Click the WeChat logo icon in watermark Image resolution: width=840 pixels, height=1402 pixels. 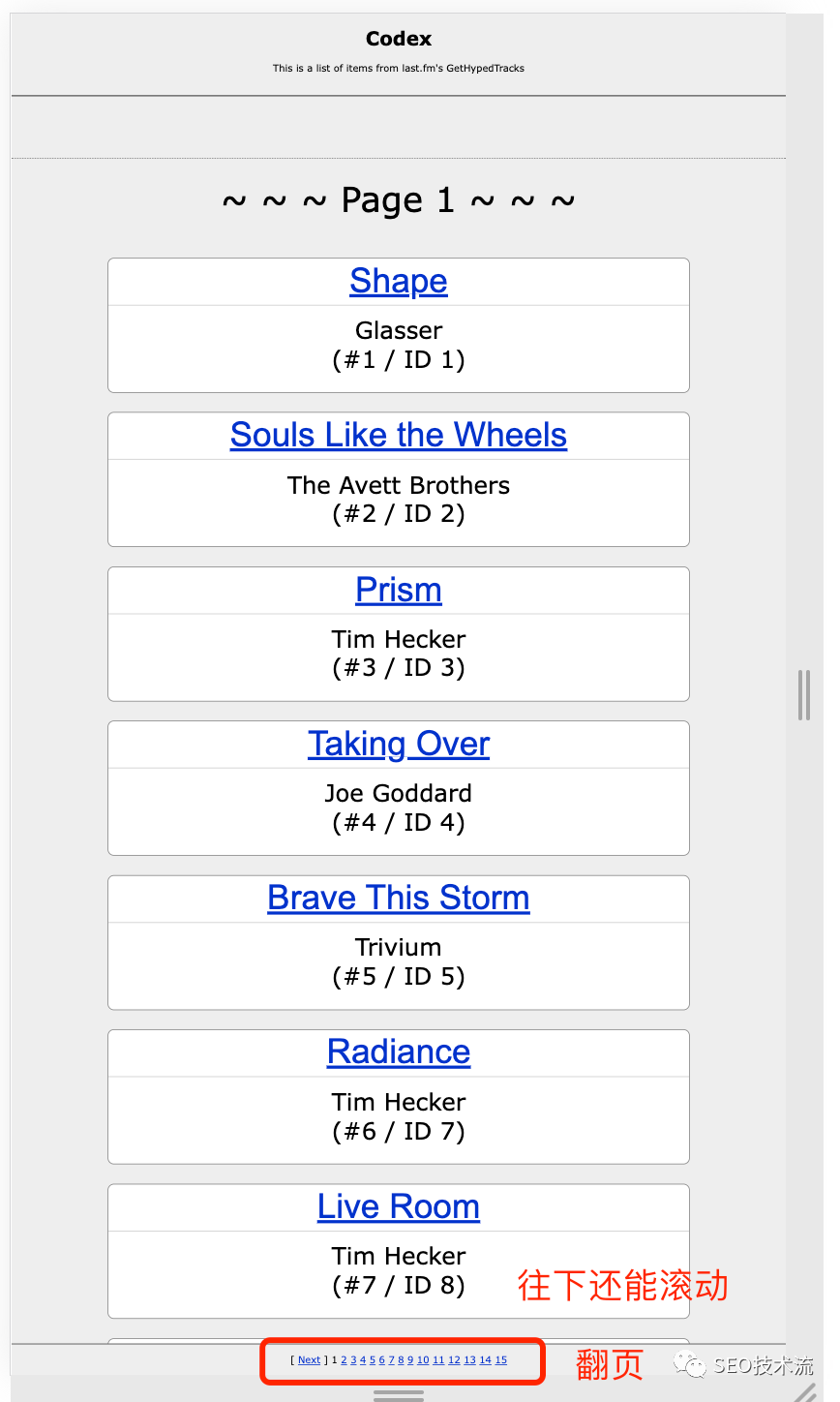coord(691,1365)
